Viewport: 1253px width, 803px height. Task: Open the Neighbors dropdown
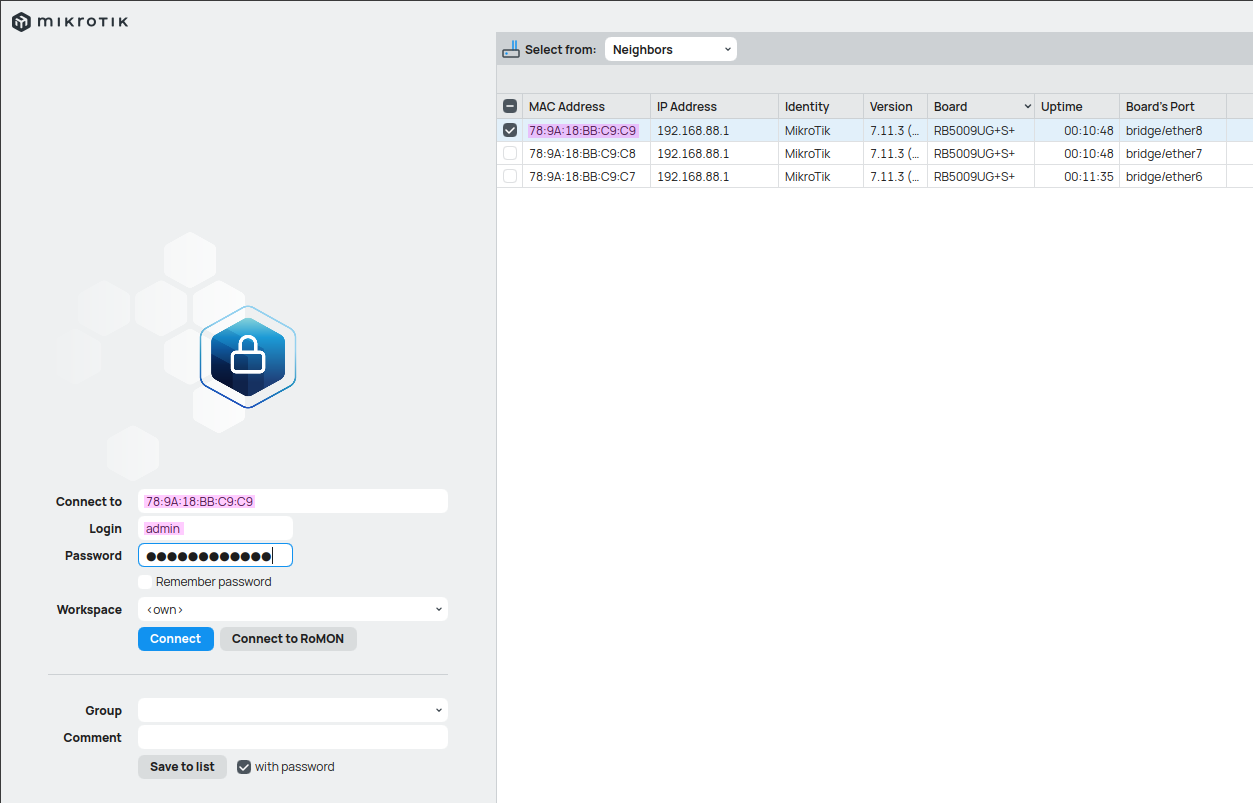tap(671, 49)
